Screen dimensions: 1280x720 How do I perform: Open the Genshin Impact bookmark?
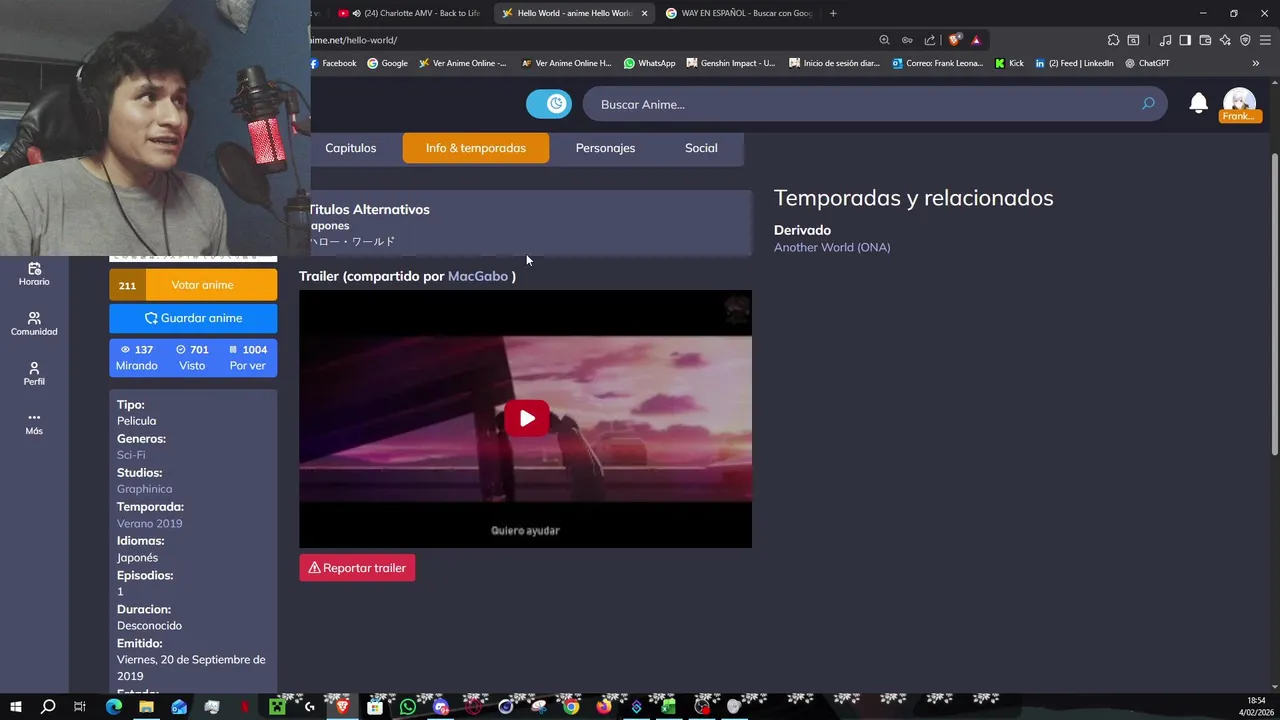(x=731, y=63)
